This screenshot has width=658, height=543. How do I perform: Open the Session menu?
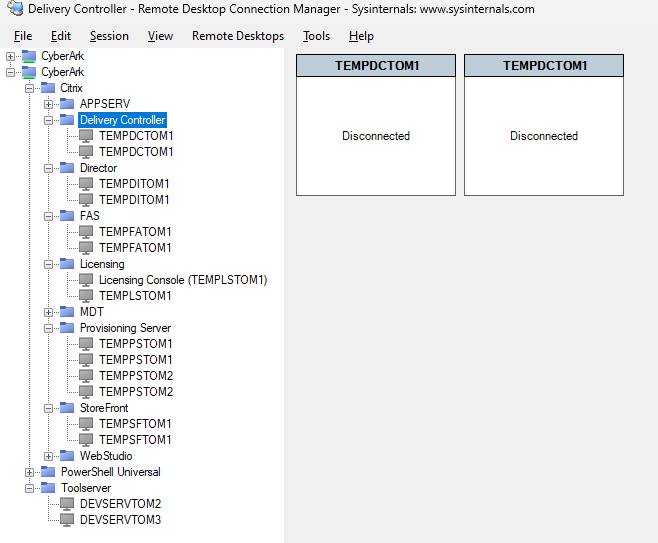click(109, 36)
